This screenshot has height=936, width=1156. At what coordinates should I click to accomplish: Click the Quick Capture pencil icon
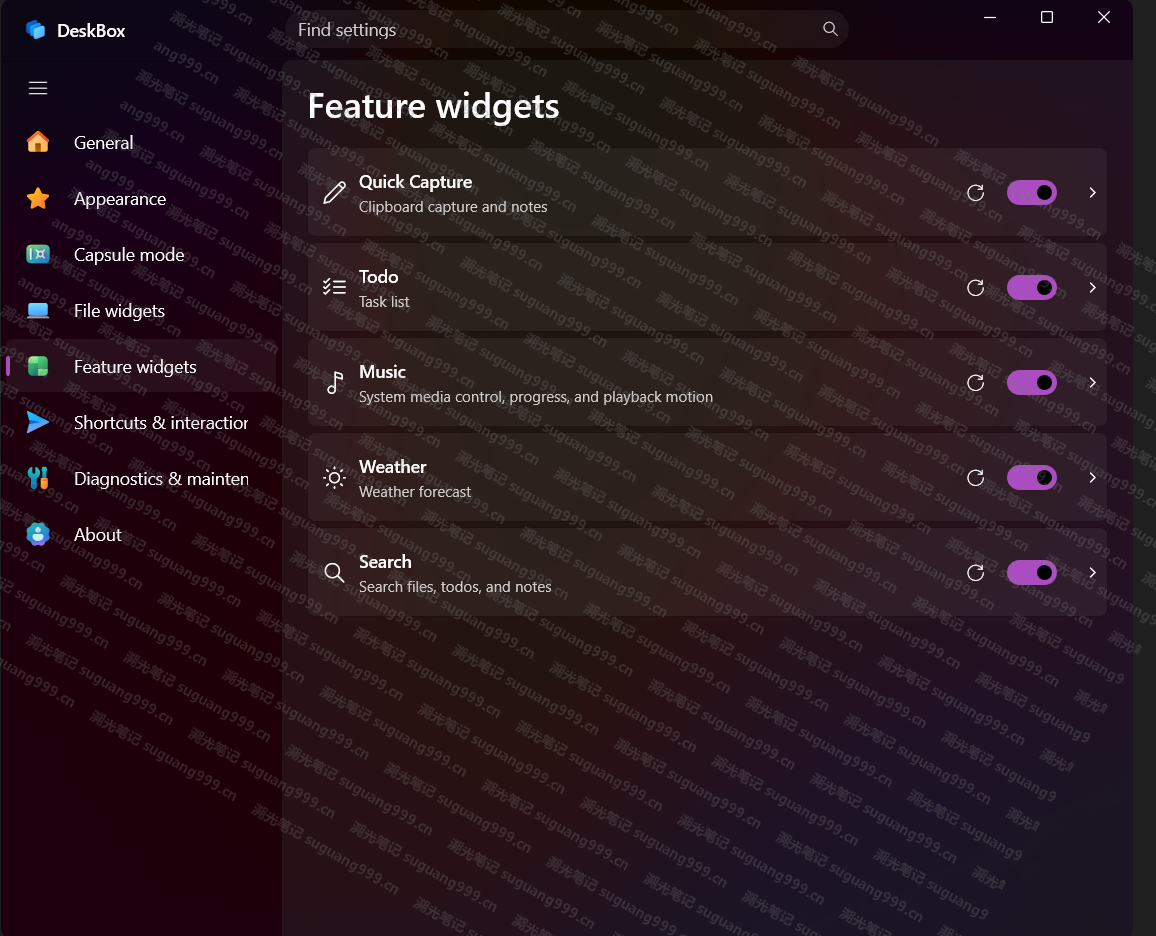(x=334, y=192)
